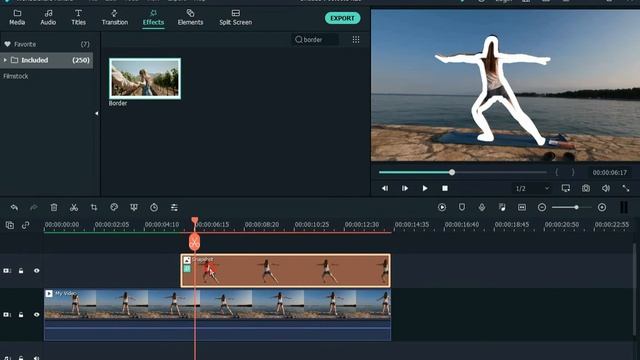640x360 pixels.
Task: Click the EXPORT button
Action: pos(342,18)
